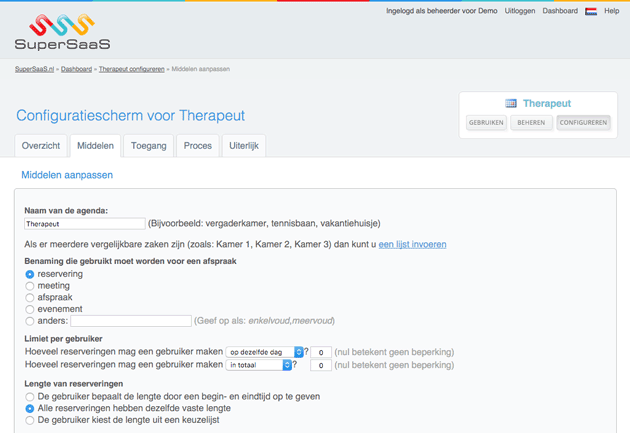Switch to the Proces tab
Screen dimensions: 630x433
pos(198,145)
